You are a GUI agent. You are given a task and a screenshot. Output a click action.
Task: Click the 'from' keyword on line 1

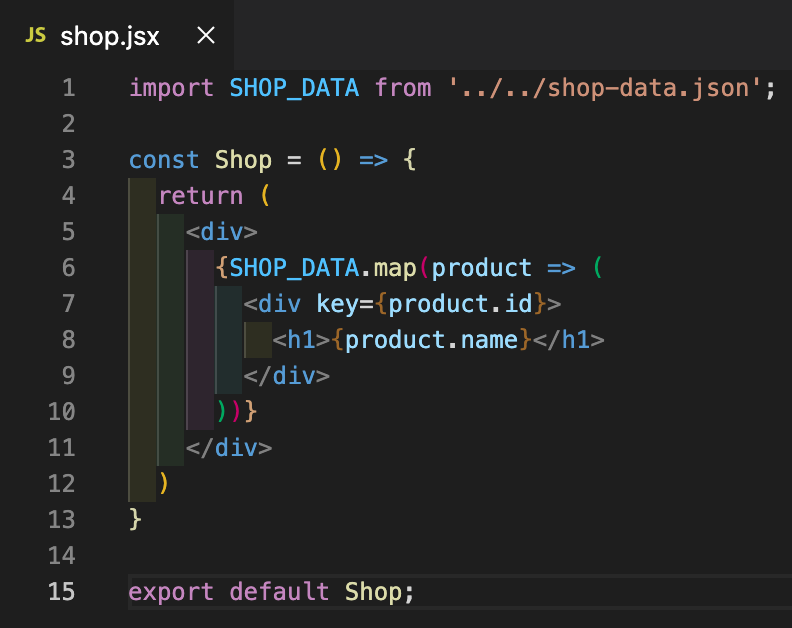(x=403, y=88)
